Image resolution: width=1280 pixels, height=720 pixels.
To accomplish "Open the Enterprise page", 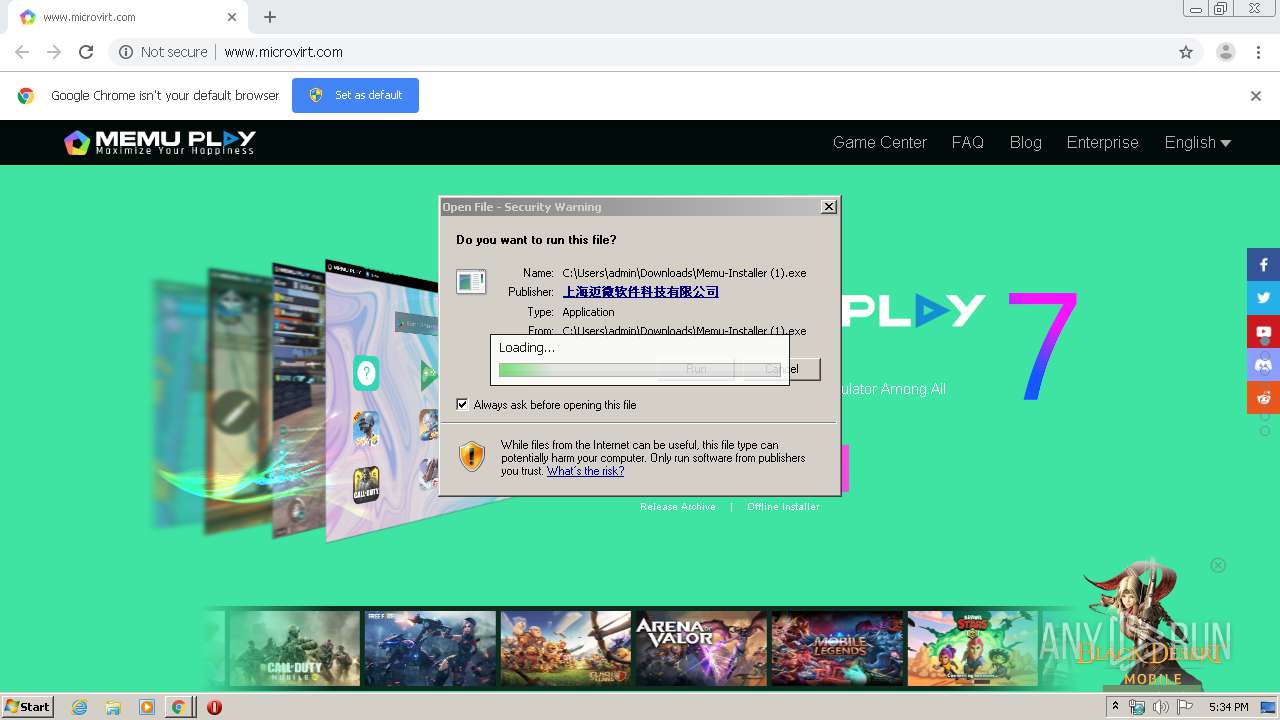I will pyautogui.click(x=1102, y=142).
